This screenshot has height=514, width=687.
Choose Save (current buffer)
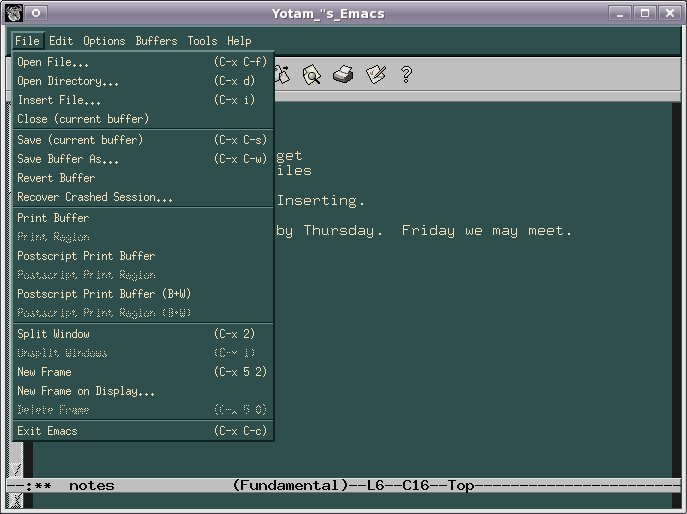tap(143, 140)
